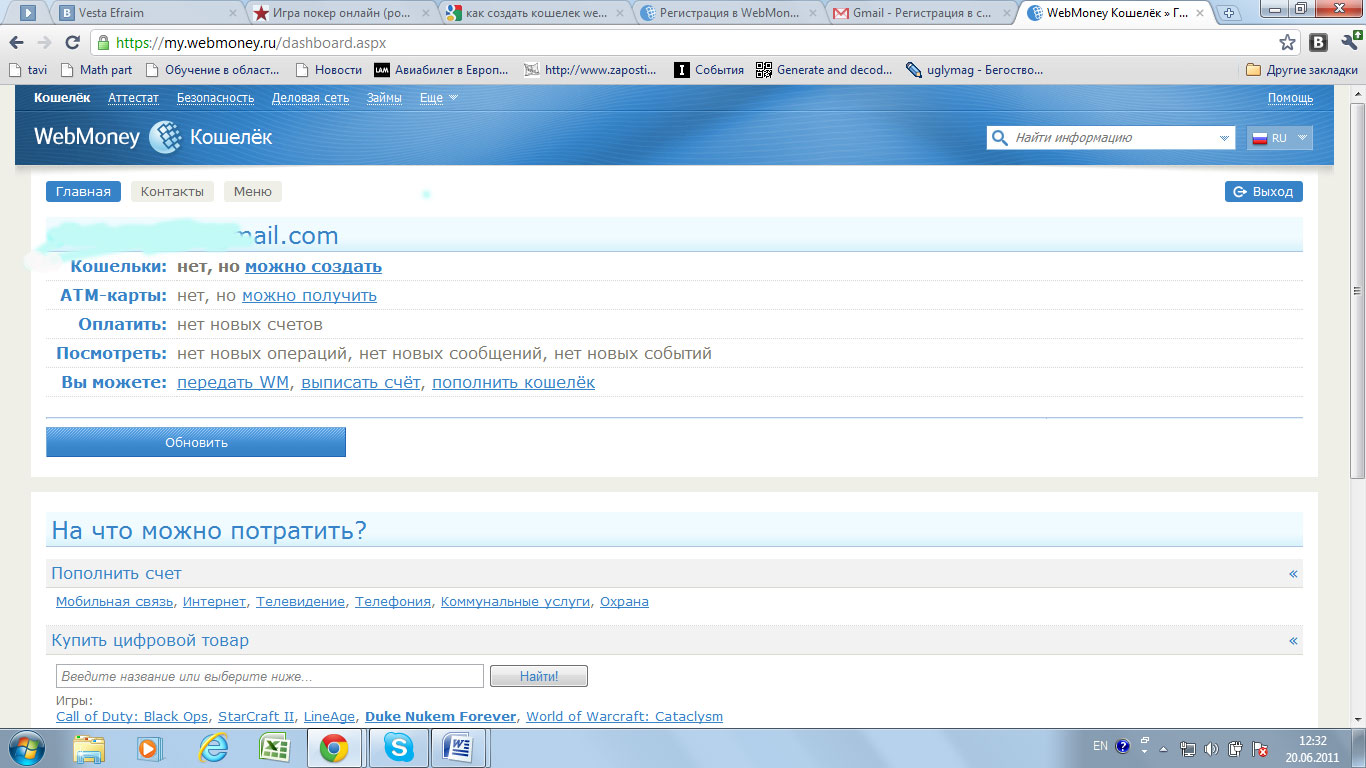
Task: Click the пополнить кошелёк link
Action: (513, 383)
